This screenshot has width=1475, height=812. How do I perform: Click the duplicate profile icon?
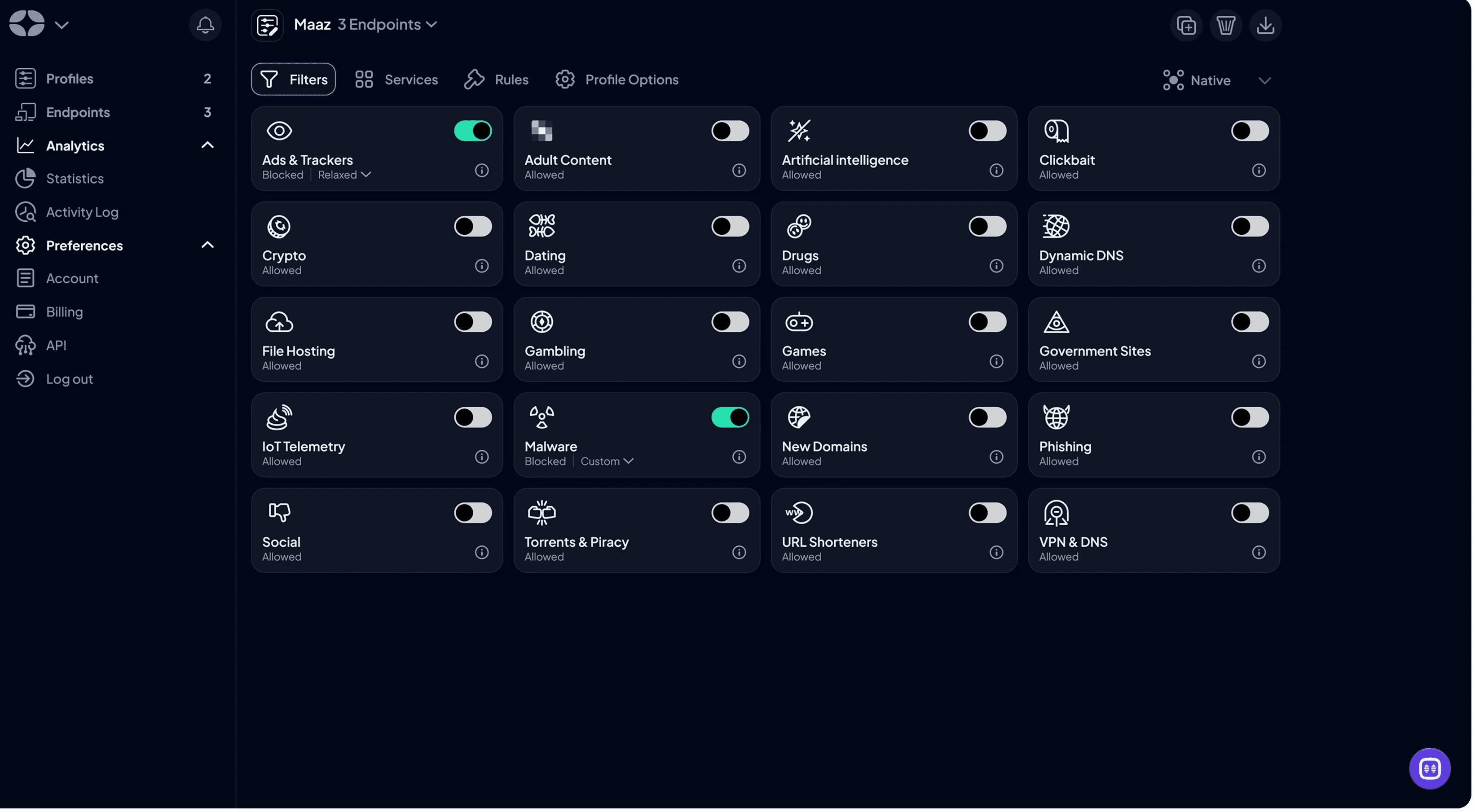click(x=1185, y=25)
